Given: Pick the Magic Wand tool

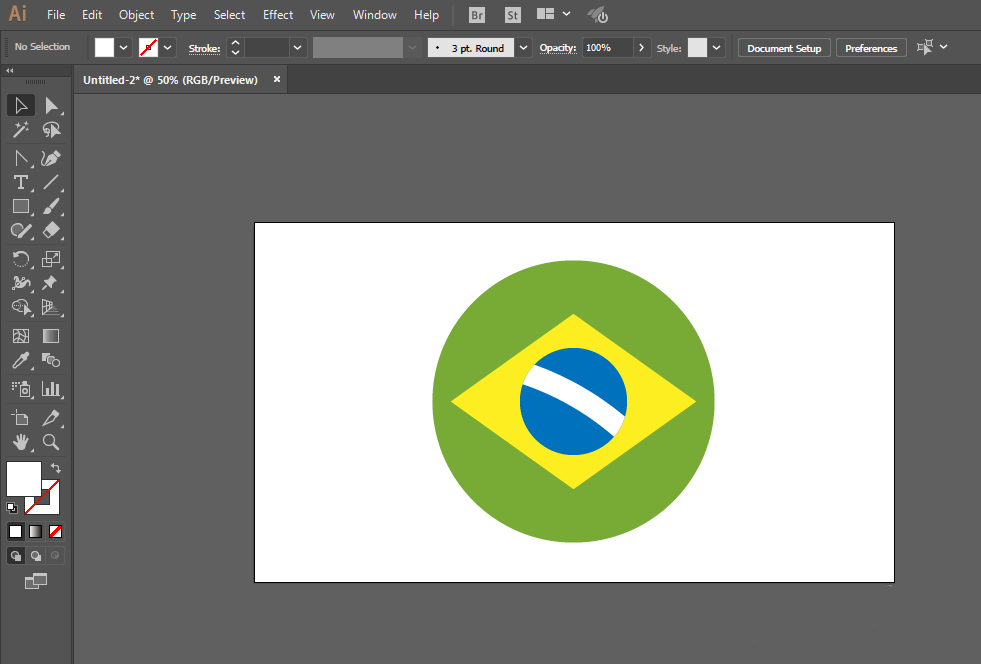Looking at the screenshot, I should (21, 130).
